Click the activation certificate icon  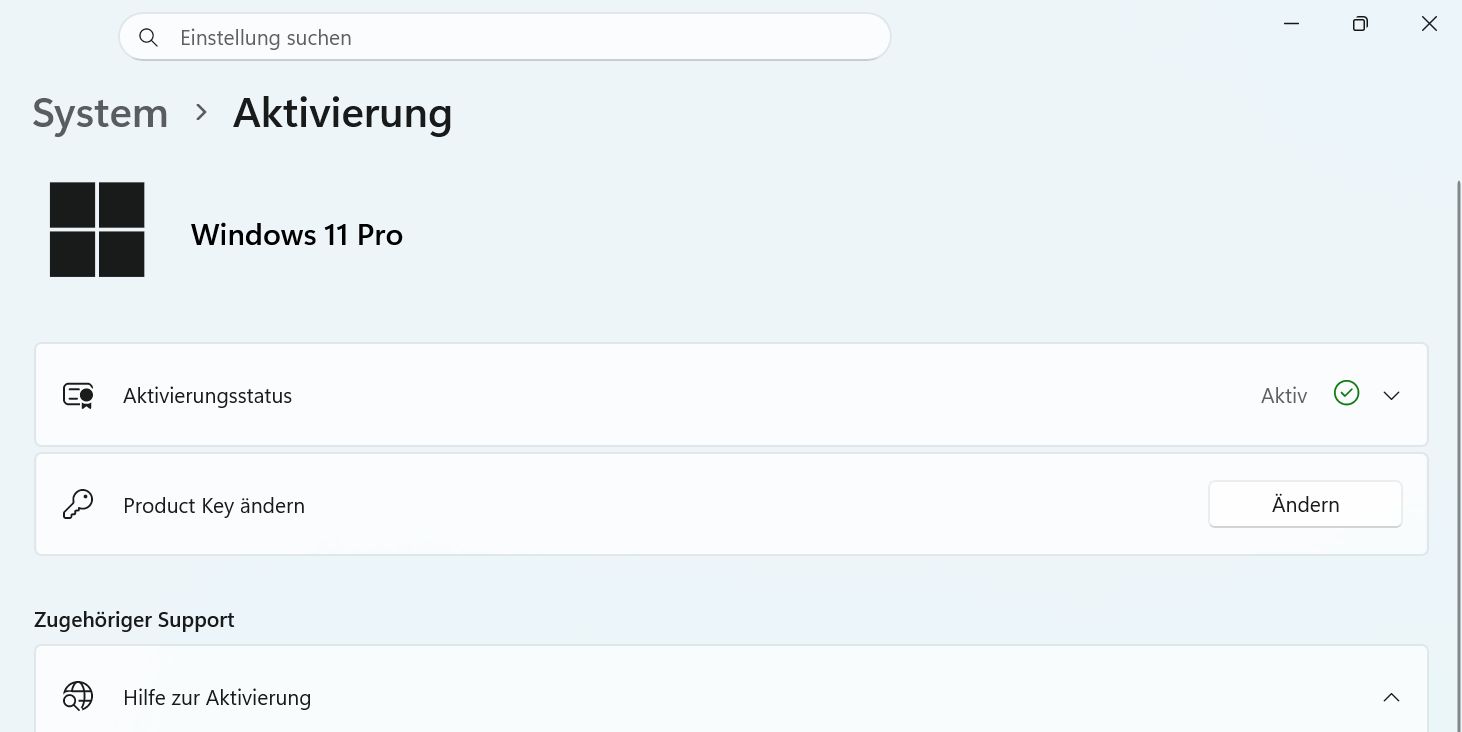(78, 396)
